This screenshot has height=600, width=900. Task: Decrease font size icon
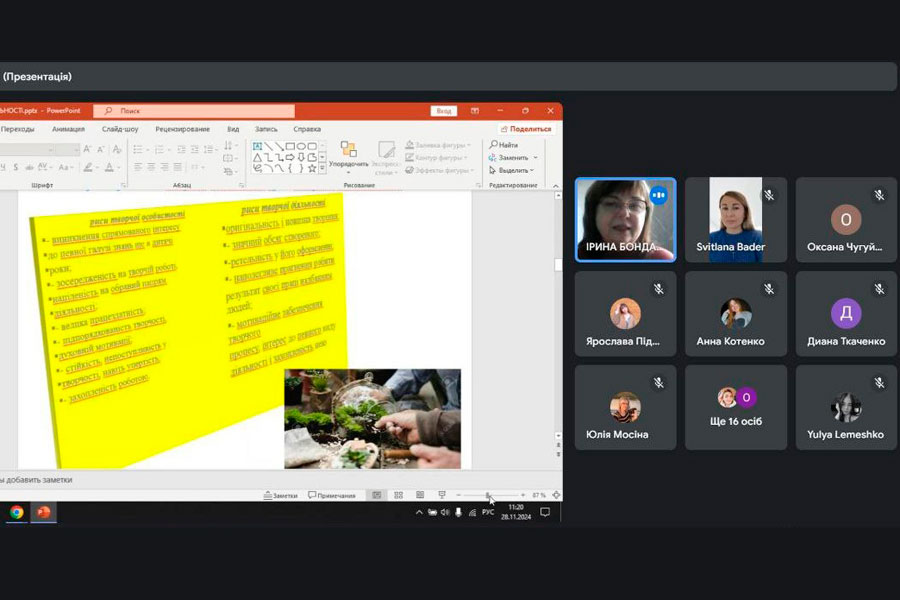coord(100,149)
